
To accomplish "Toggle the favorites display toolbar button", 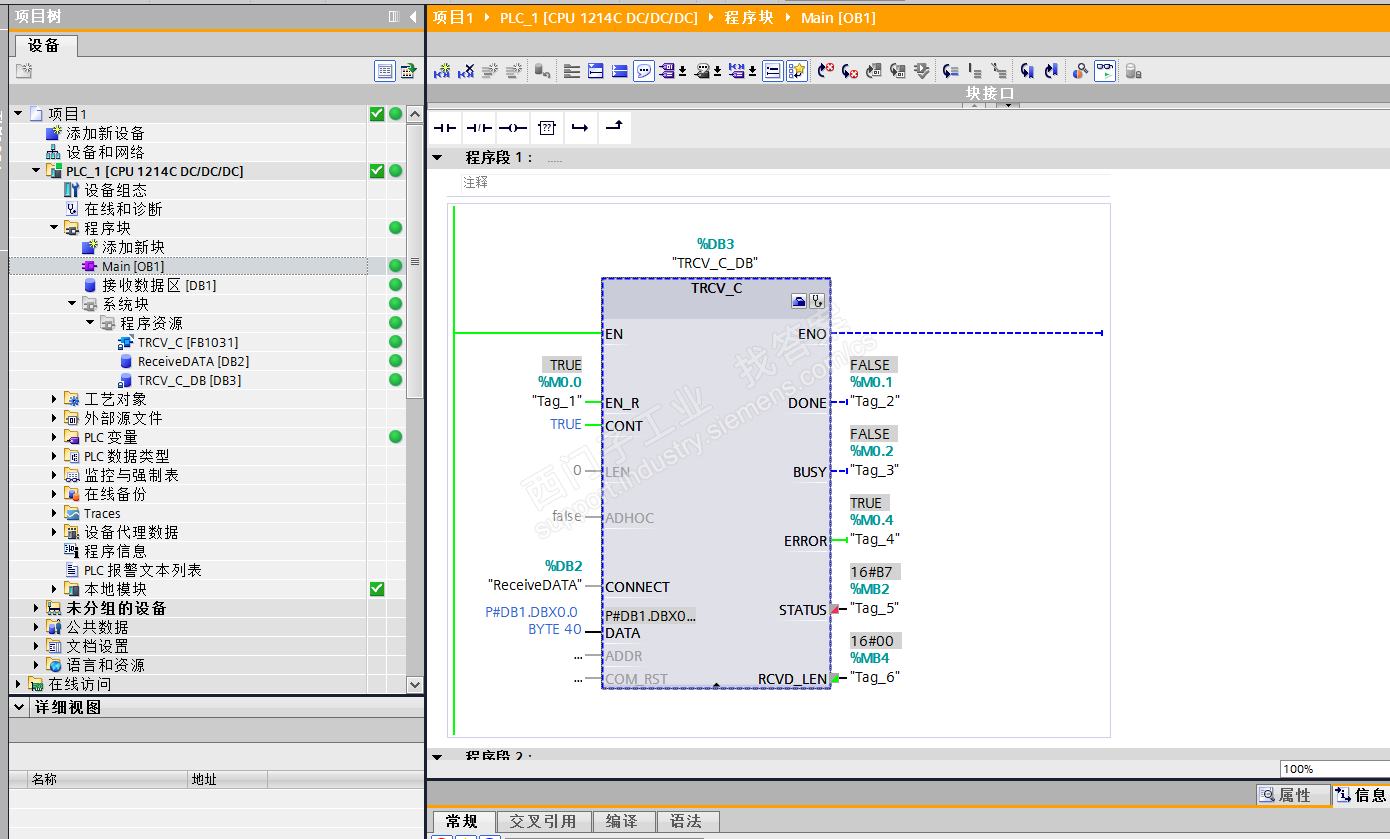I will click(796, 71).
